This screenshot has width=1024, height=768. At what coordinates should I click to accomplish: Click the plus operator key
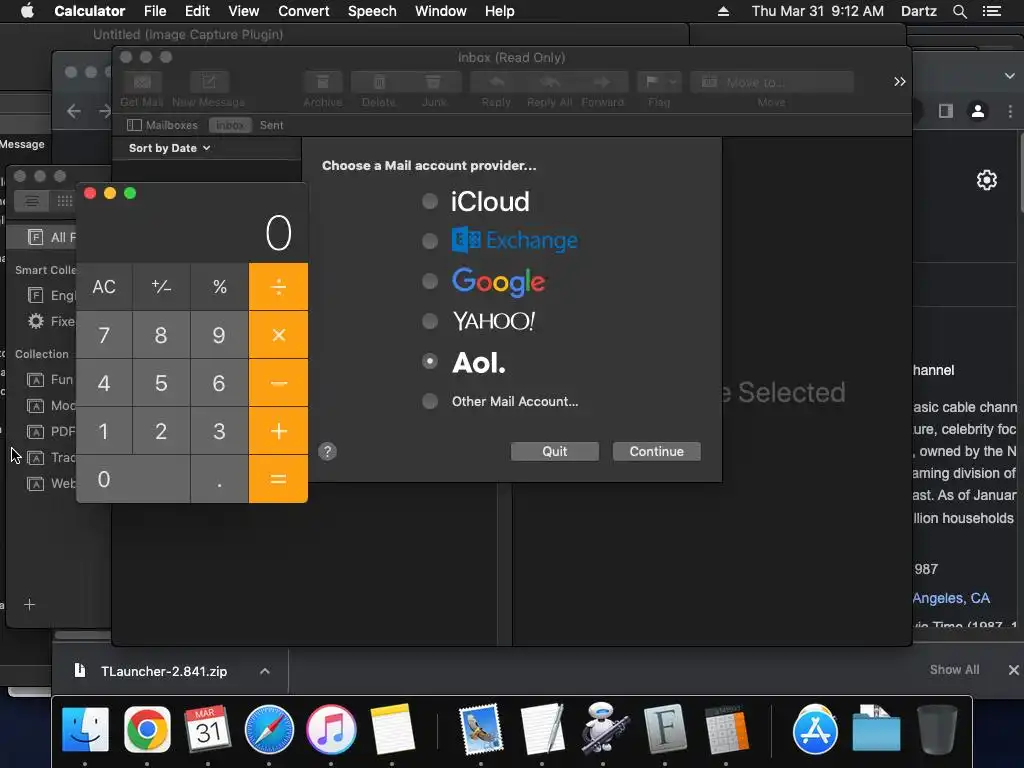tap(278, 431)
